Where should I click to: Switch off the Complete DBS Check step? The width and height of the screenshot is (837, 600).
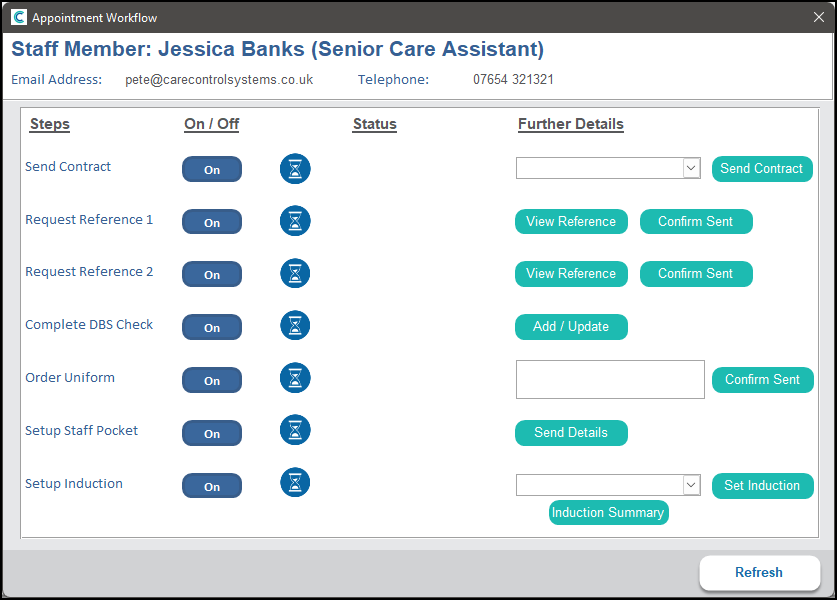tap(212, 328)
